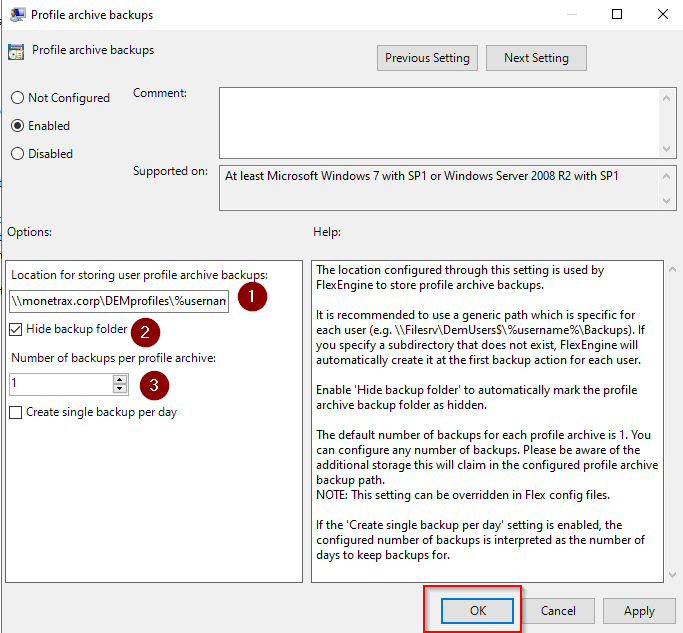Viewport: 683px width, 633px height.
Task: Click the red circle marker numbered 3
Action: tap(153, 384)
